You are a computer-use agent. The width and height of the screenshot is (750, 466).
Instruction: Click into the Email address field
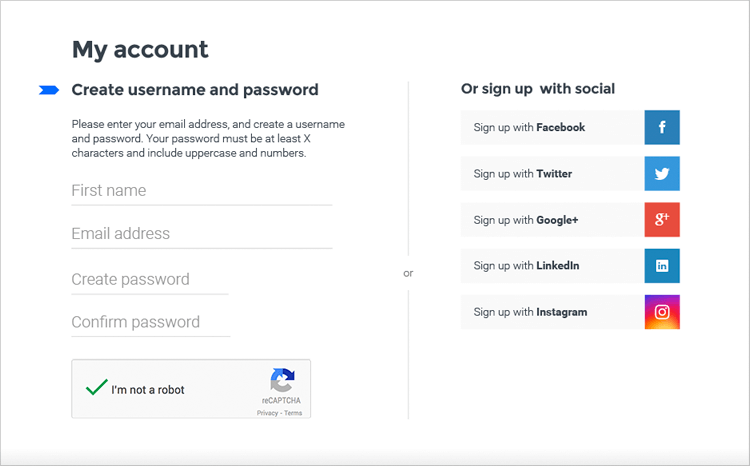click(201, 234)
